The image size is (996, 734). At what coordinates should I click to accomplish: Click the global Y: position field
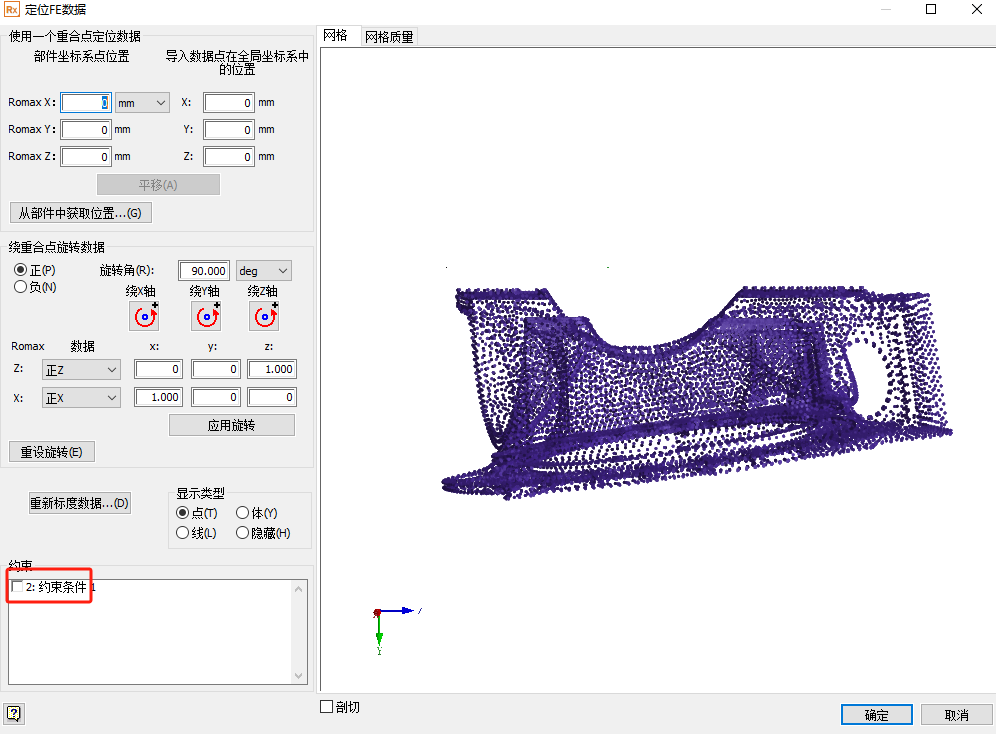coord(229,130)
